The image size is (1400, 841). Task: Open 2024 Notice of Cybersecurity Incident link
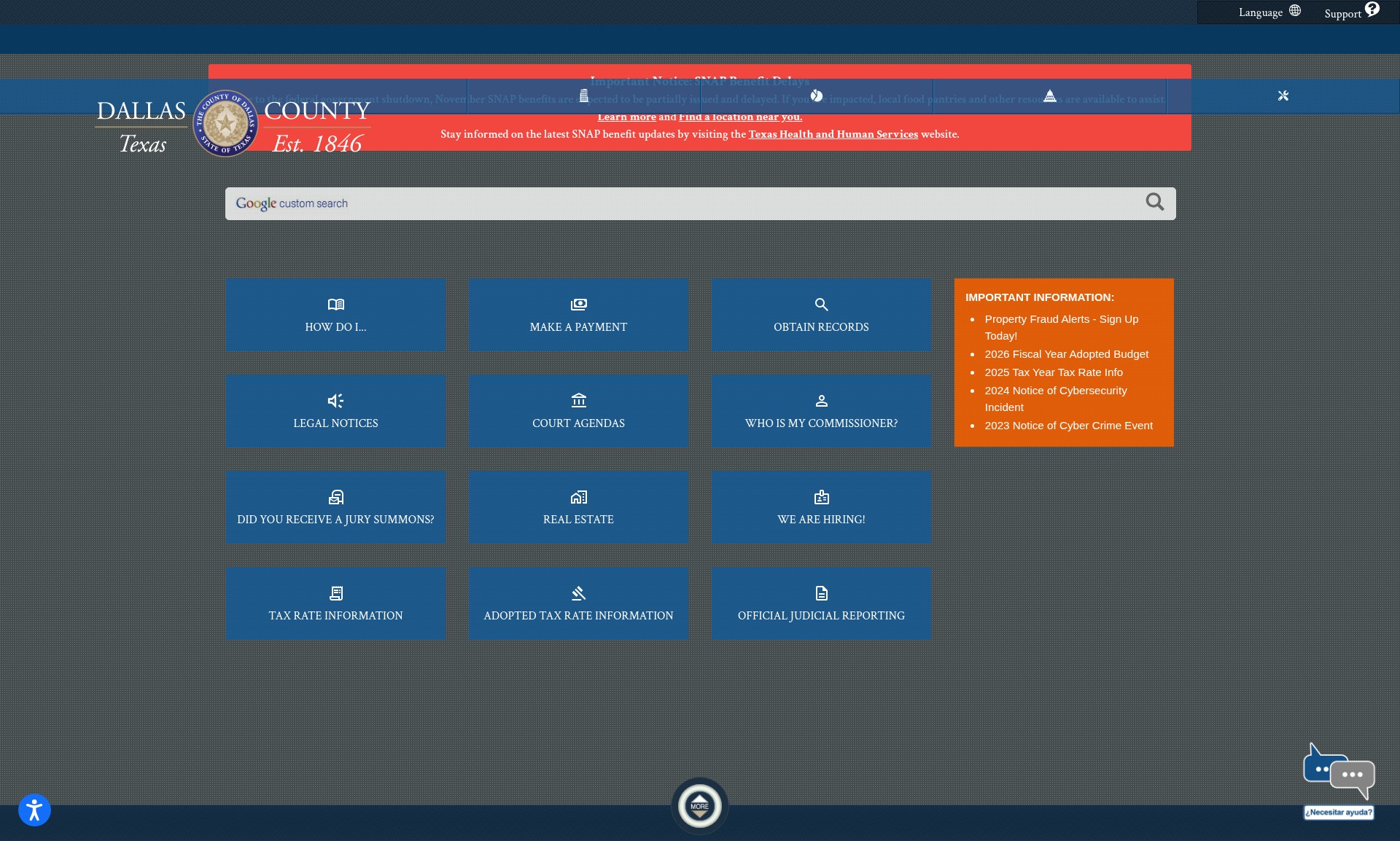[x=1055, y=399]
